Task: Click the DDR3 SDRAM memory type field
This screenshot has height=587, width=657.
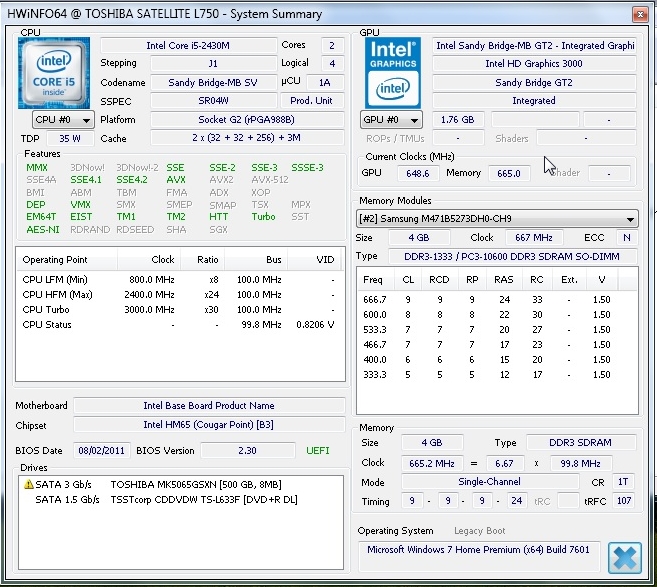Action: point(580,442)
